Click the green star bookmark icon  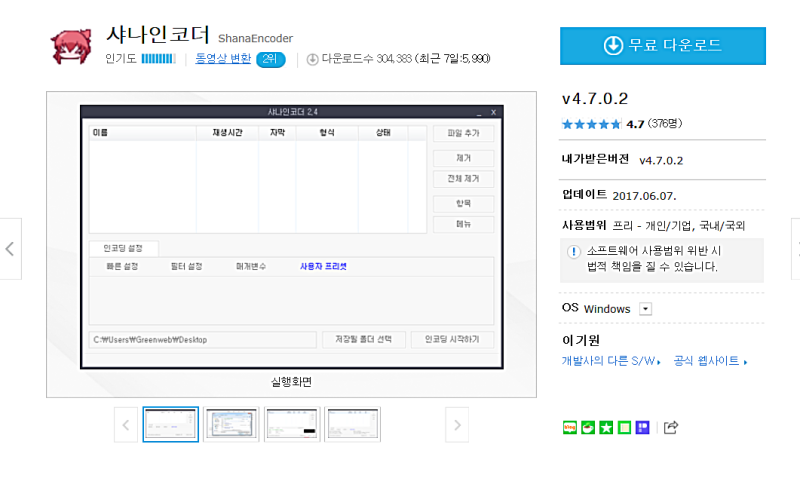pos(606,427)
